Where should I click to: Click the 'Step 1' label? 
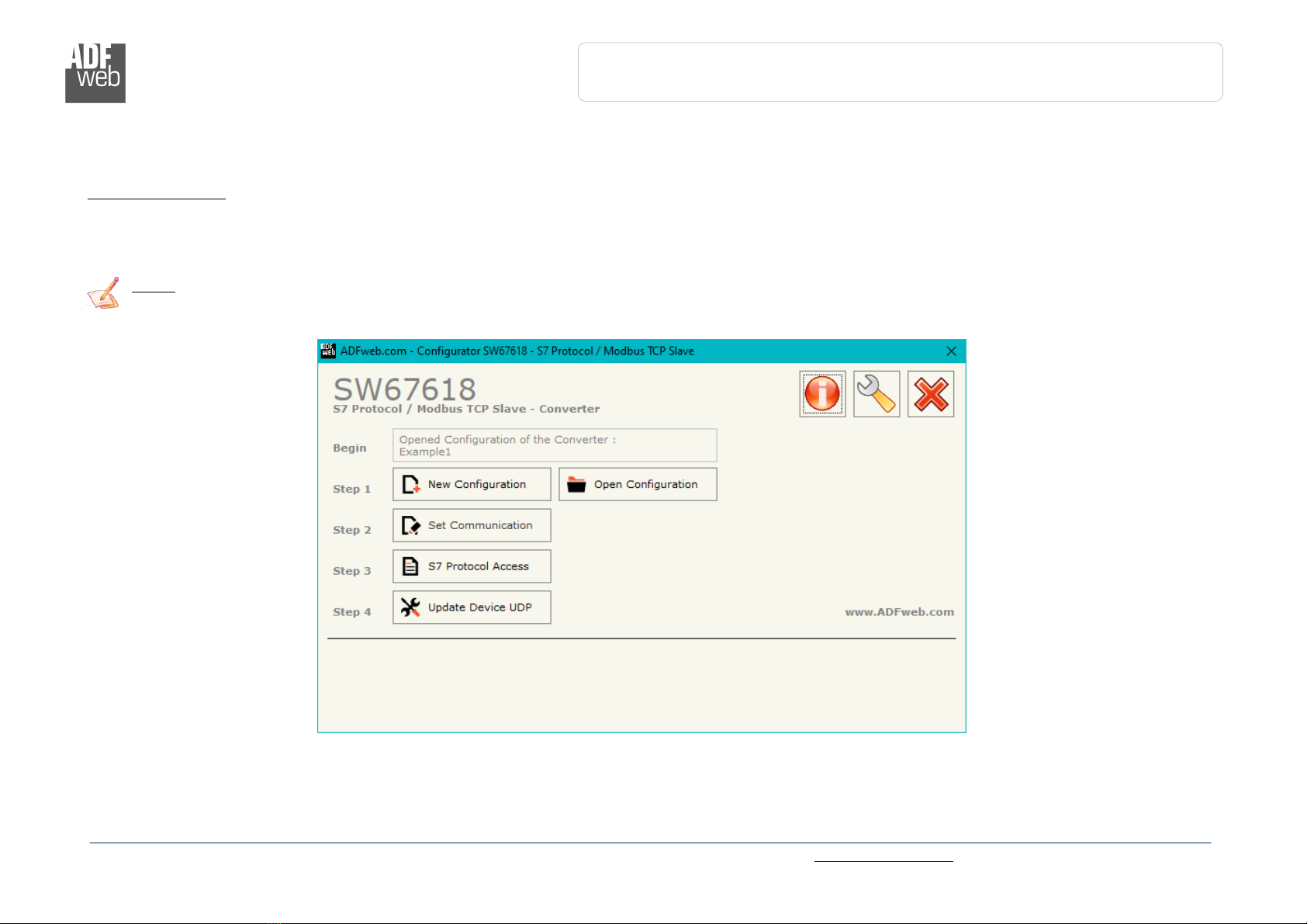pyautogui.click(x=351, y=489)
